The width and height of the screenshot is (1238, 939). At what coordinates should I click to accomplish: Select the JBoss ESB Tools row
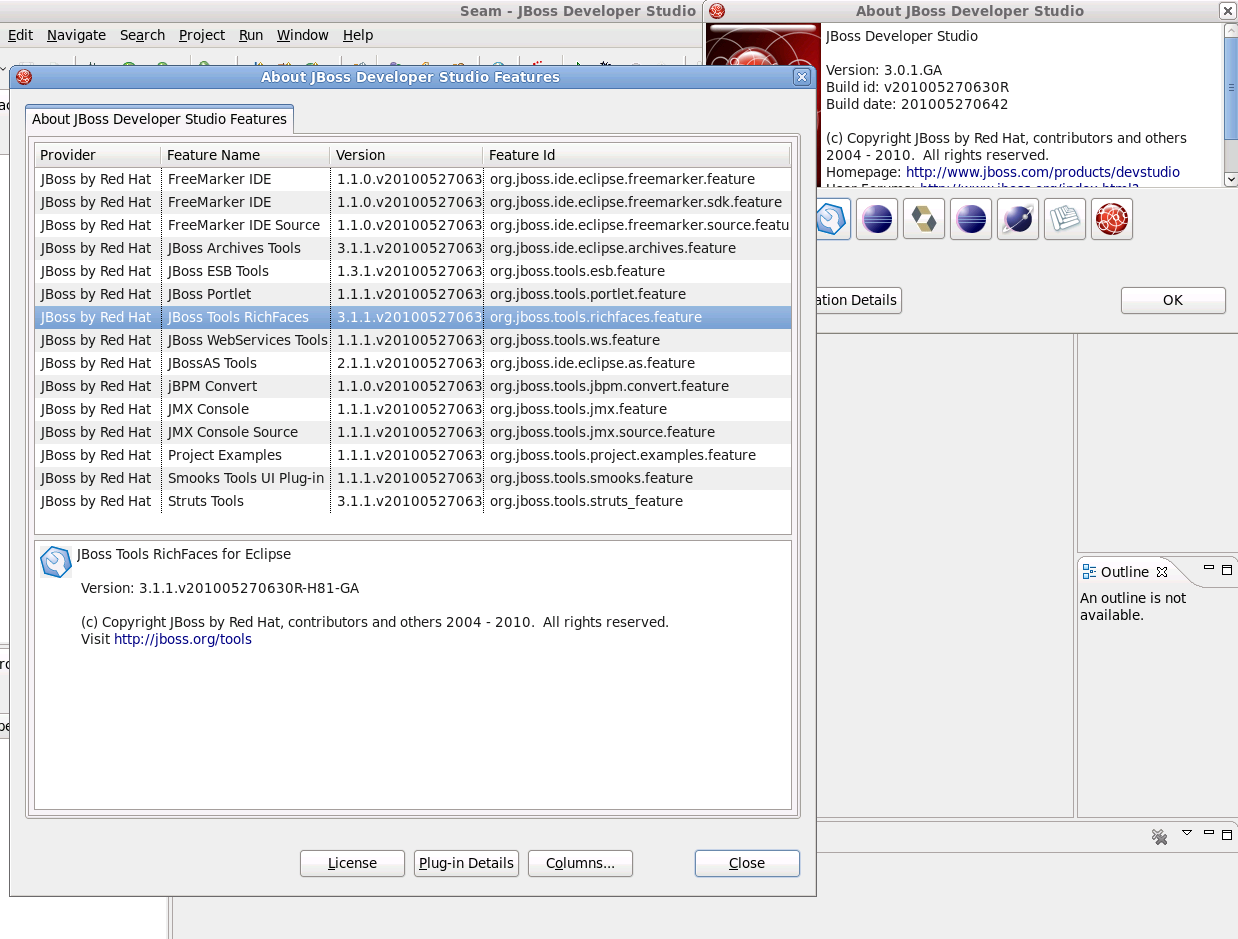click(x=413, y=271)
